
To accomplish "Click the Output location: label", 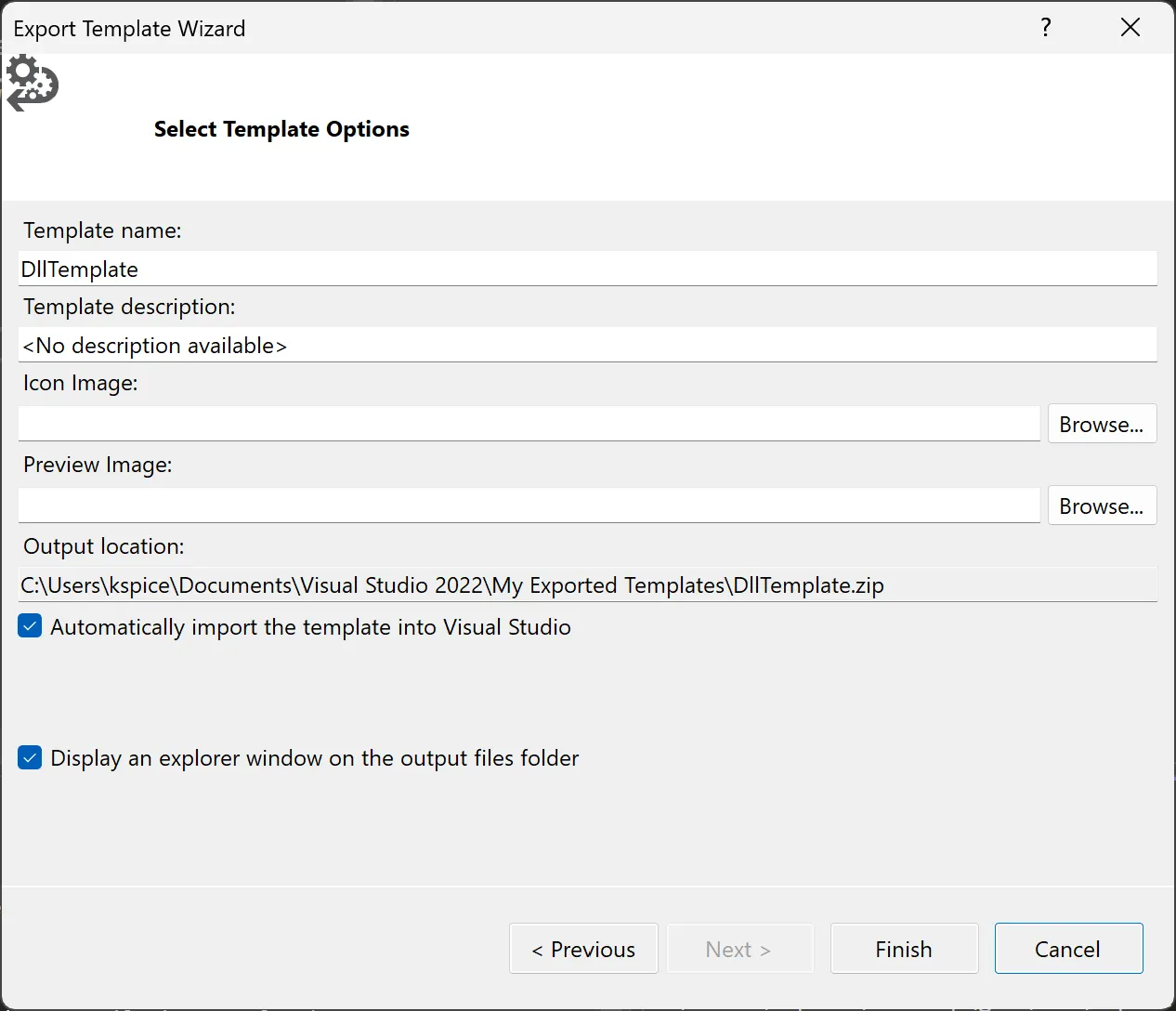I will 103,546.
